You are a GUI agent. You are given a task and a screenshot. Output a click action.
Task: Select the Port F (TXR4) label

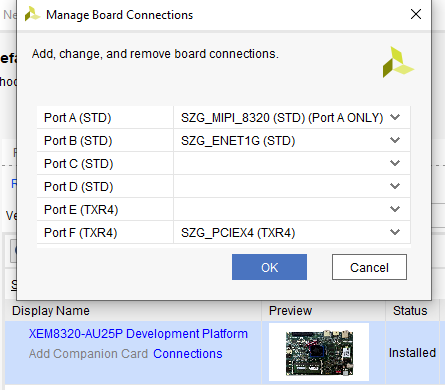pyautogui.click(x=80, y=233)
